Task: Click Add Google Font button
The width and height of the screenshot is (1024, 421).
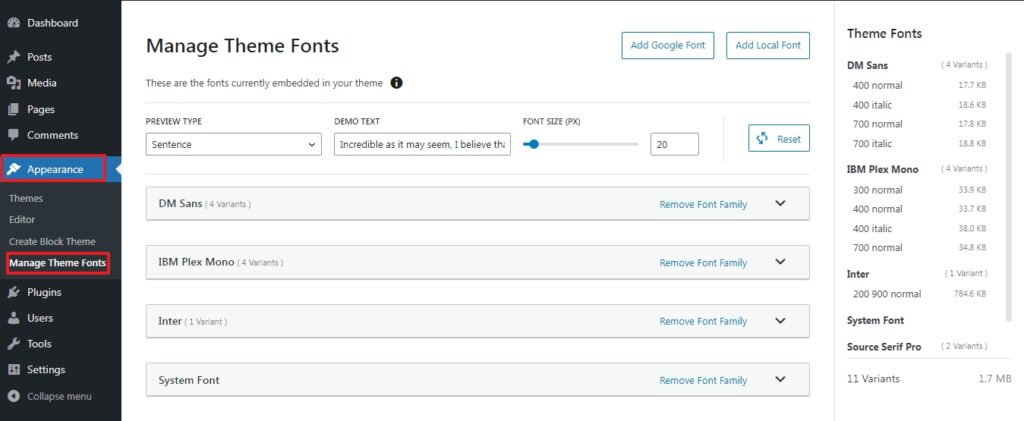Action: pyautogui.click(x=668, y=46)
